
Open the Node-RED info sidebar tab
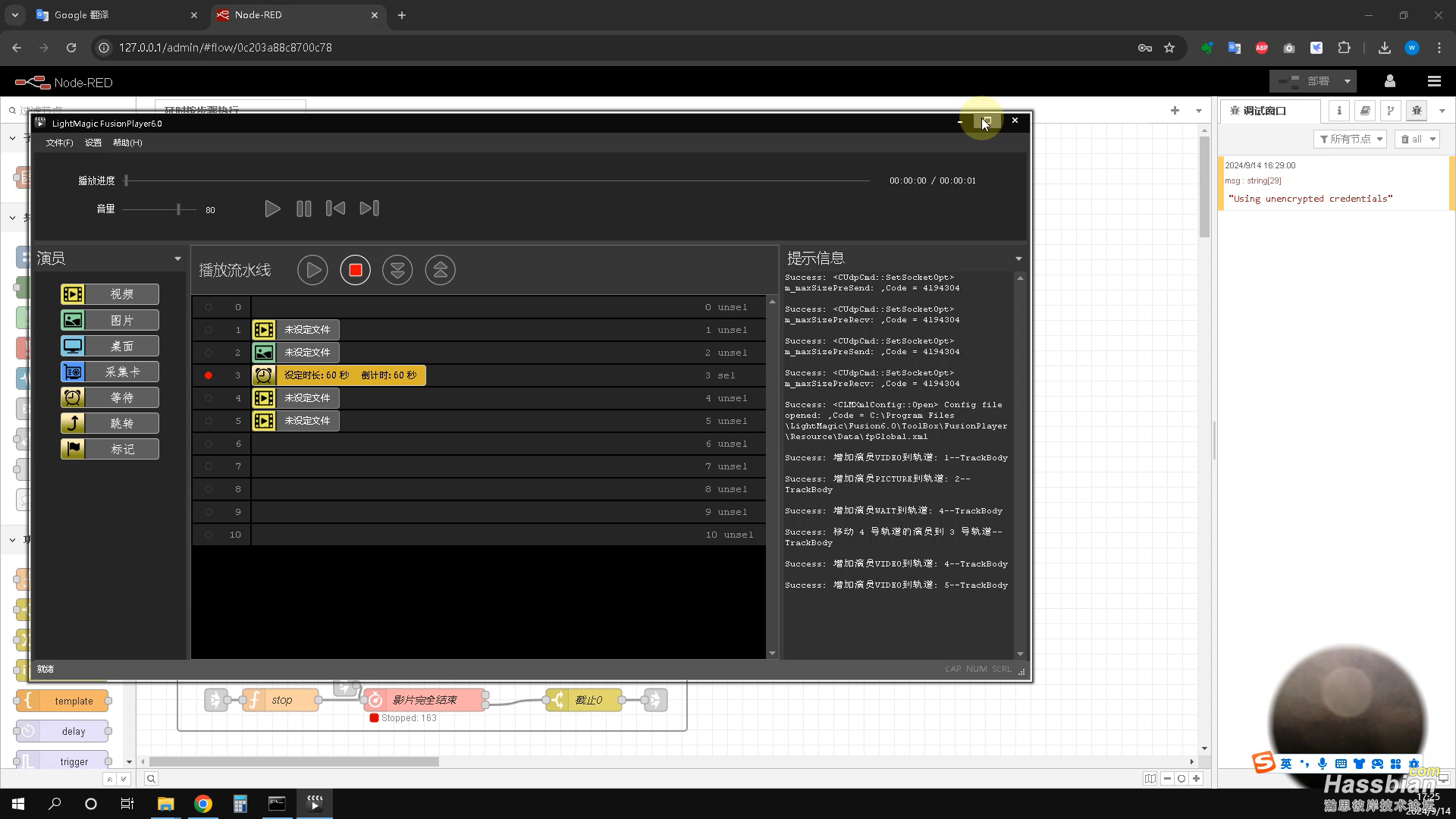click(1339, 111)
